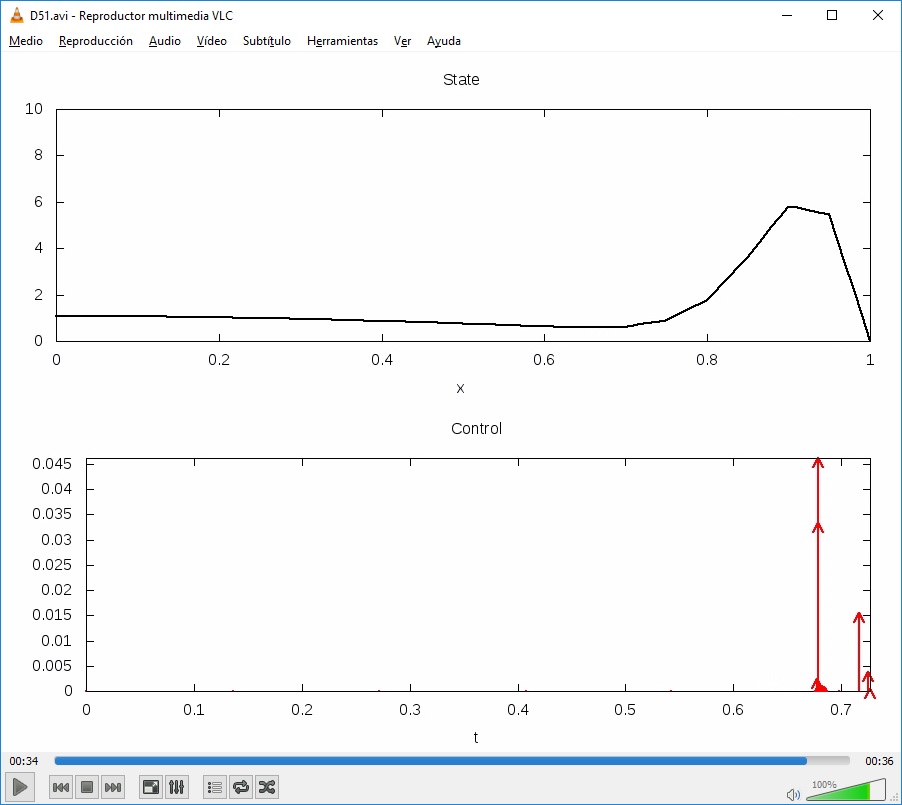Screen dimensions: 902x805
Task: Open the playlist view
Action: click(214, 787)
